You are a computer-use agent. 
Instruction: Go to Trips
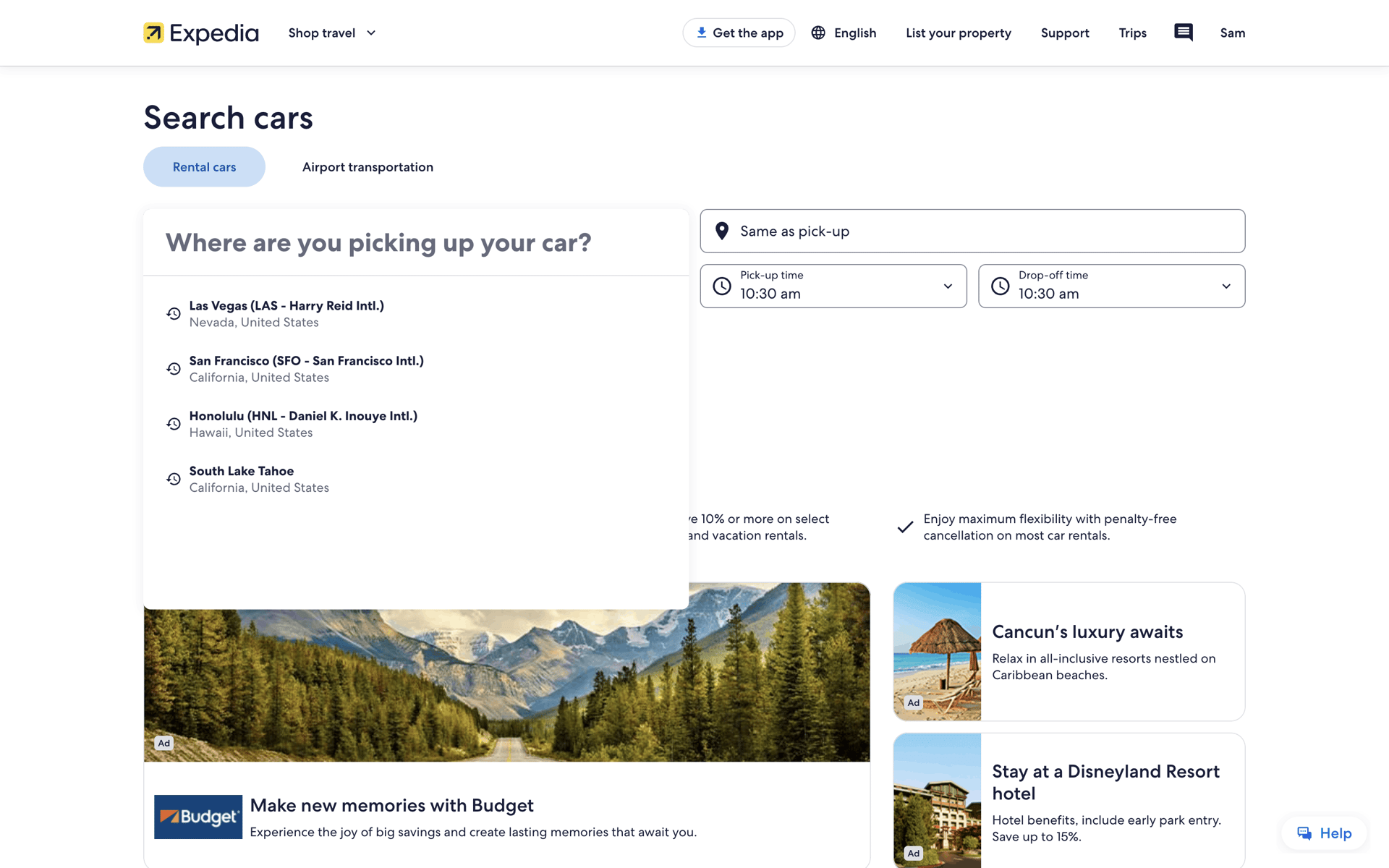point(1132,33)
